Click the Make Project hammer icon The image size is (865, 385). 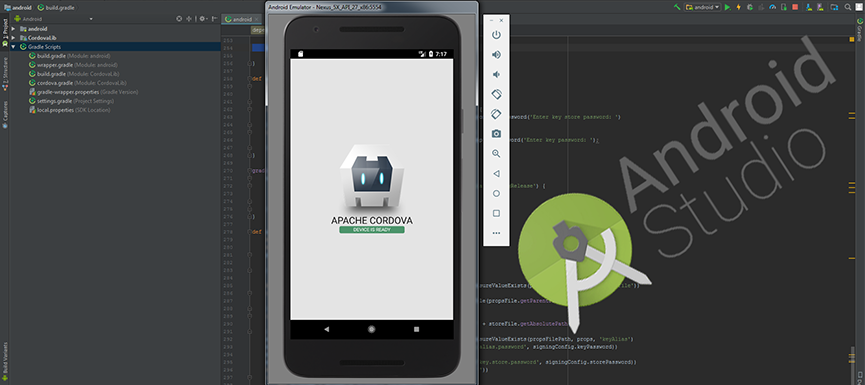(x=677, y=7)
